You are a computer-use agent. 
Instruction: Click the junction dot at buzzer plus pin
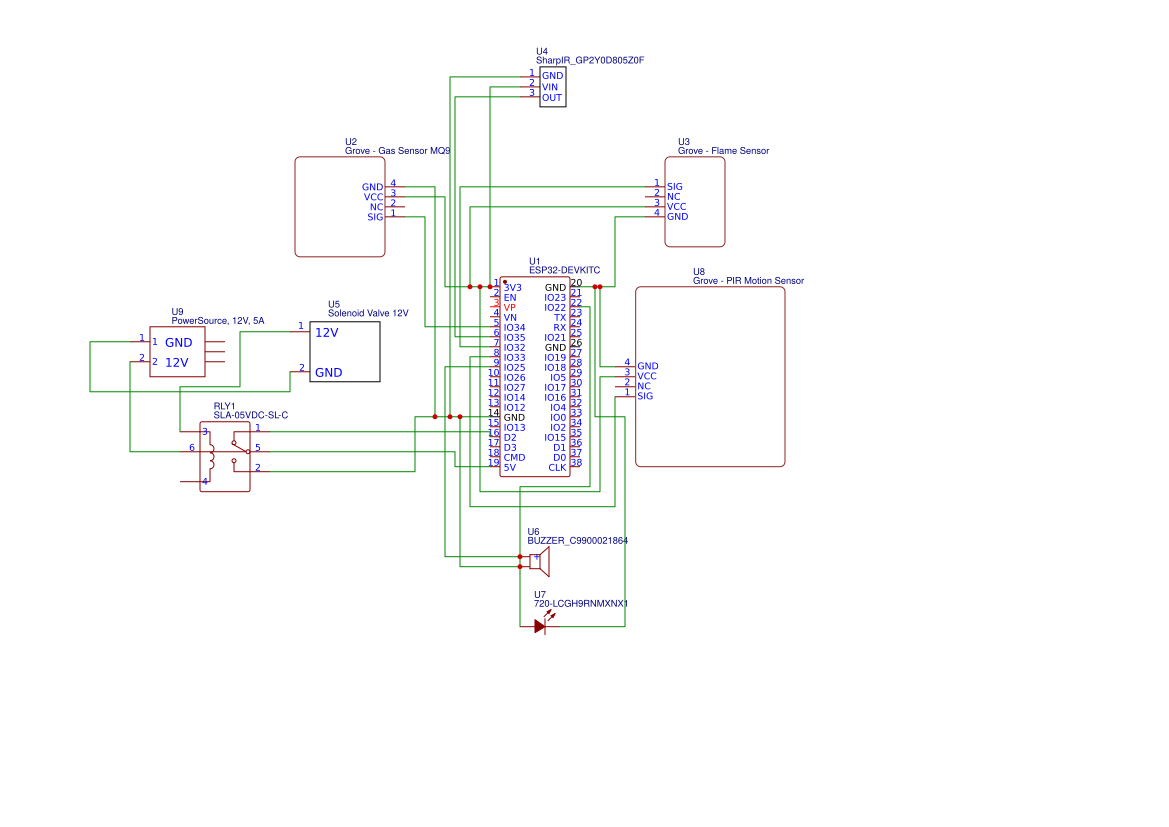click(520, 557)
